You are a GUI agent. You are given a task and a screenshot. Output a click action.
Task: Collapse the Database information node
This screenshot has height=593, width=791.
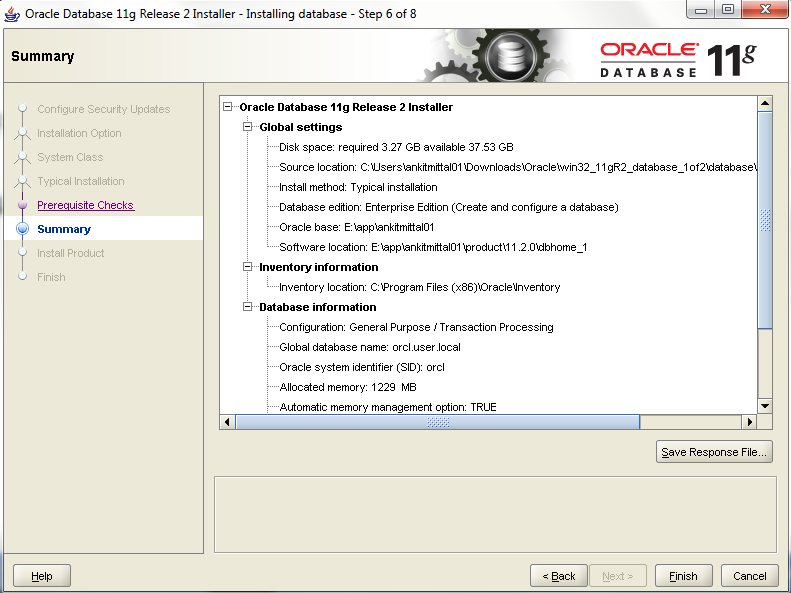click(x=247, y=307)
